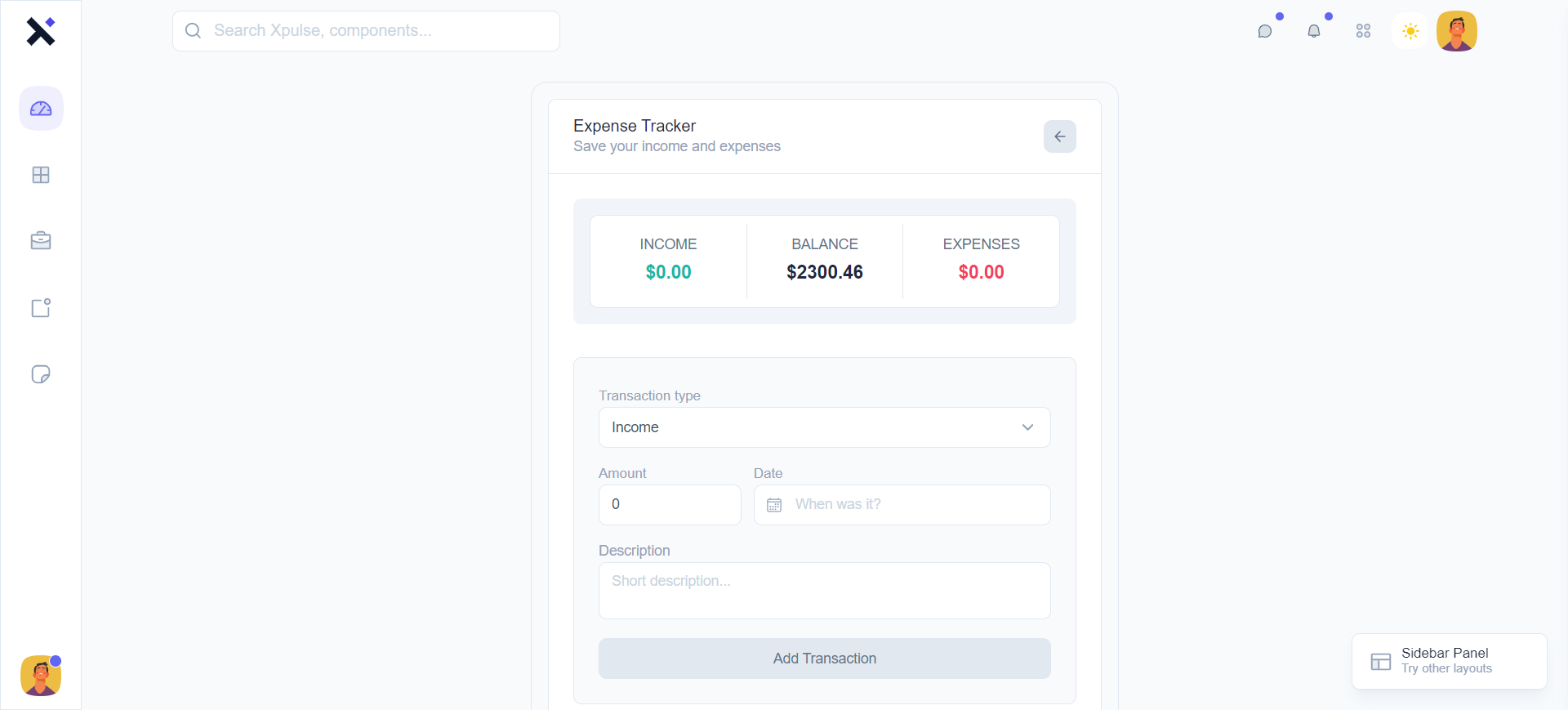
Task: Open the grid layout sidebar icon
Action: 41,175
